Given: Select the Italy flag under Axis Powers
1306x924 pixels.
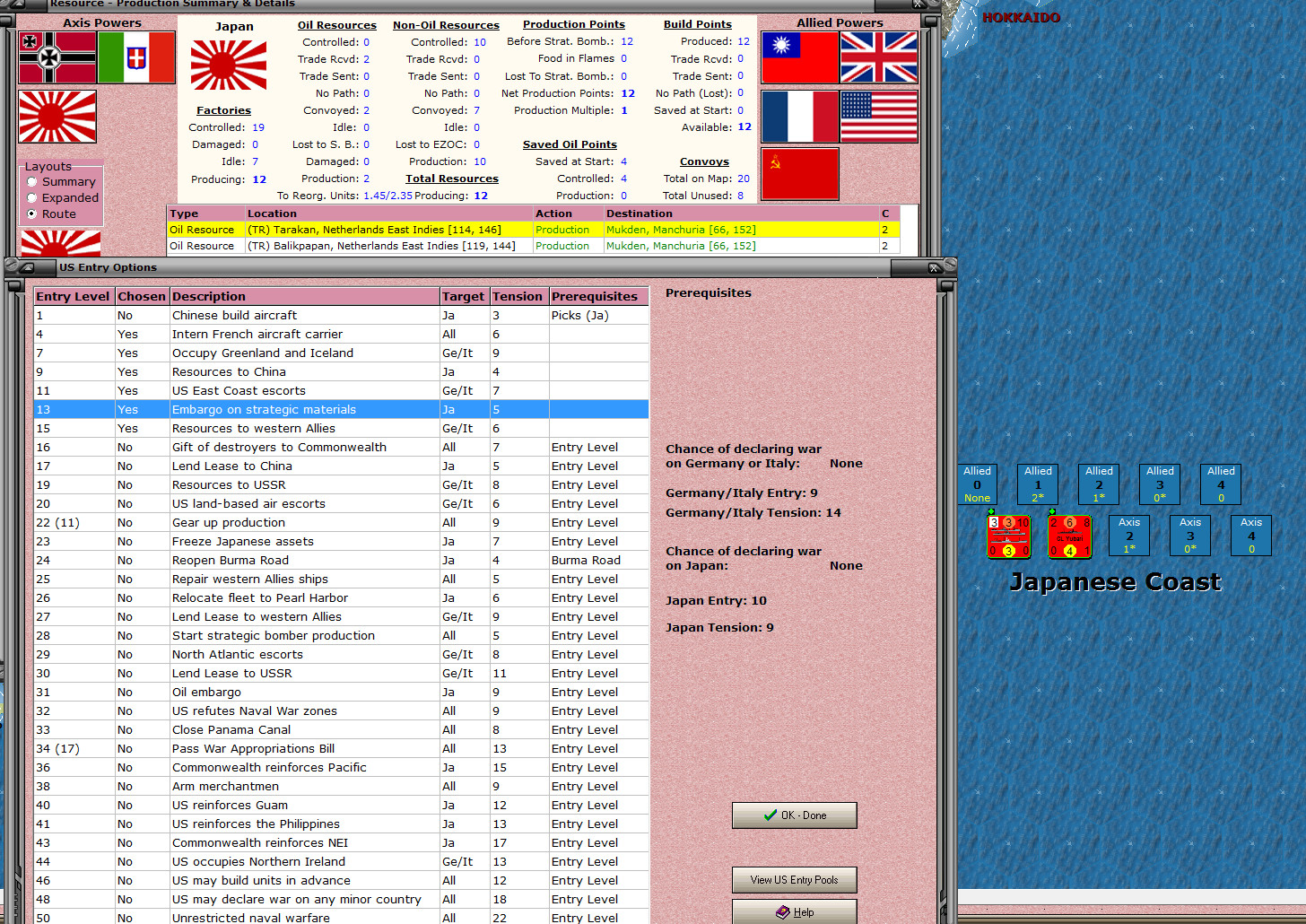Looking at the screenshot, I should click(x=135, y=57).
